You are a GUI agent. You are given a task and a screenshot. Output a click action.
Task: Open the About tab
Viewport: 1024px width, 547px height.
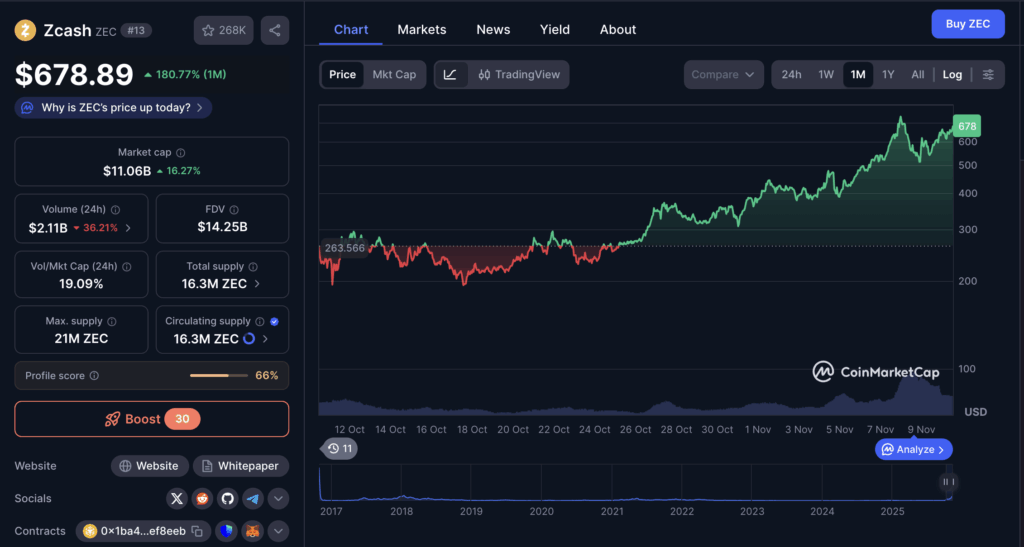point(618,29)
